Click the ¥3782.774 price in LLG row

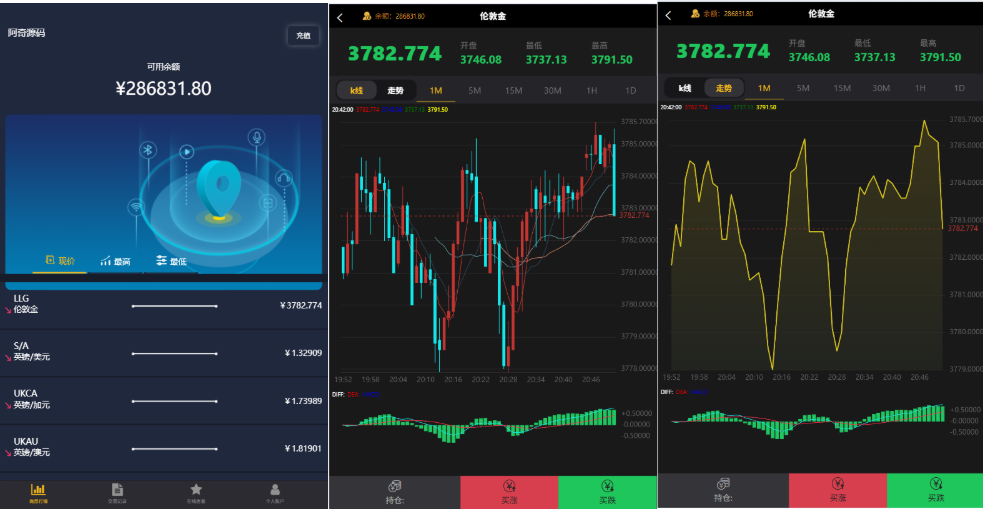300,305
